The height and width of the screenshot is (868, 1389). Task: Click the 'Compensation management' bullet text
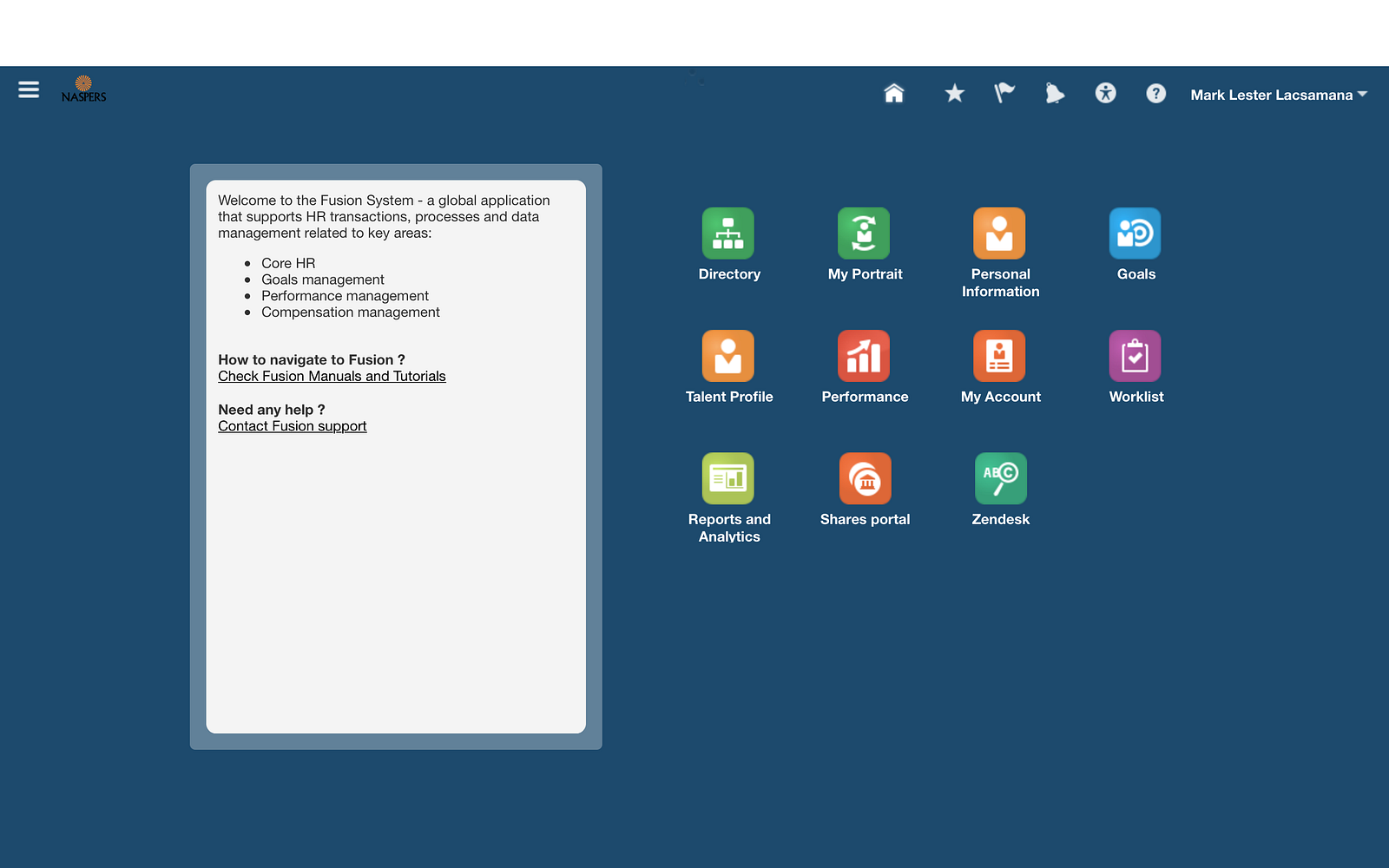351,312
